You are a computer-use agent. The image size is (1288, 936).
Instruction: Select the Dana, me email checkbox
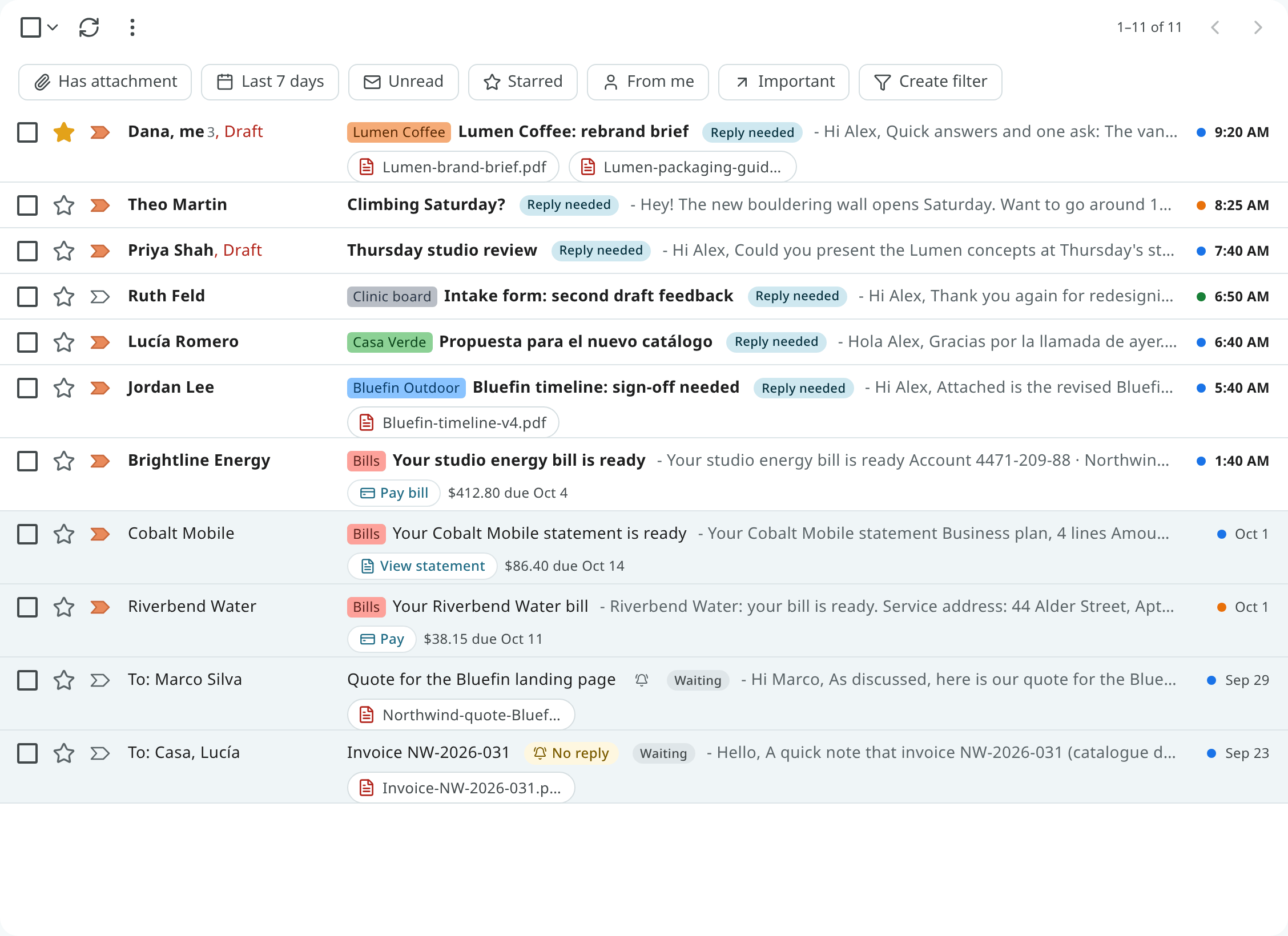point(27,132)
